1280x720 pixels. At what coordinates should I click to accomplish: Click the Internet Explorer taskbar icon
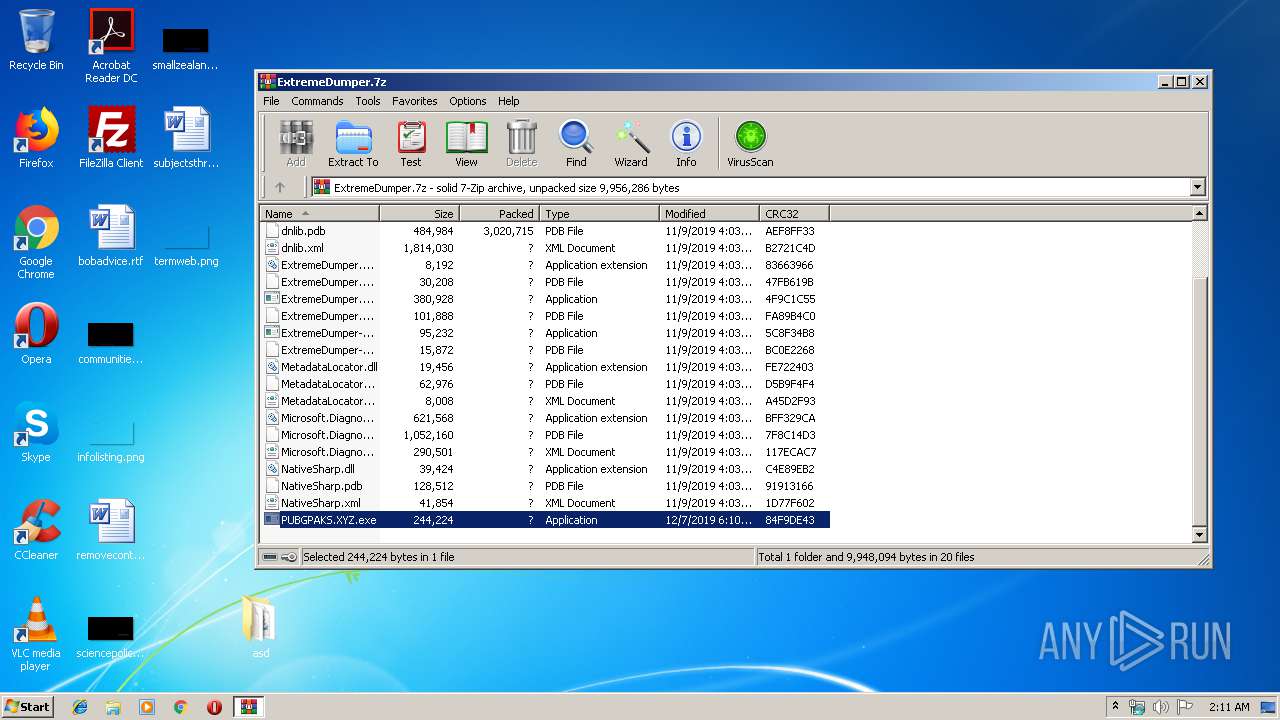click(x=80, y=707)
